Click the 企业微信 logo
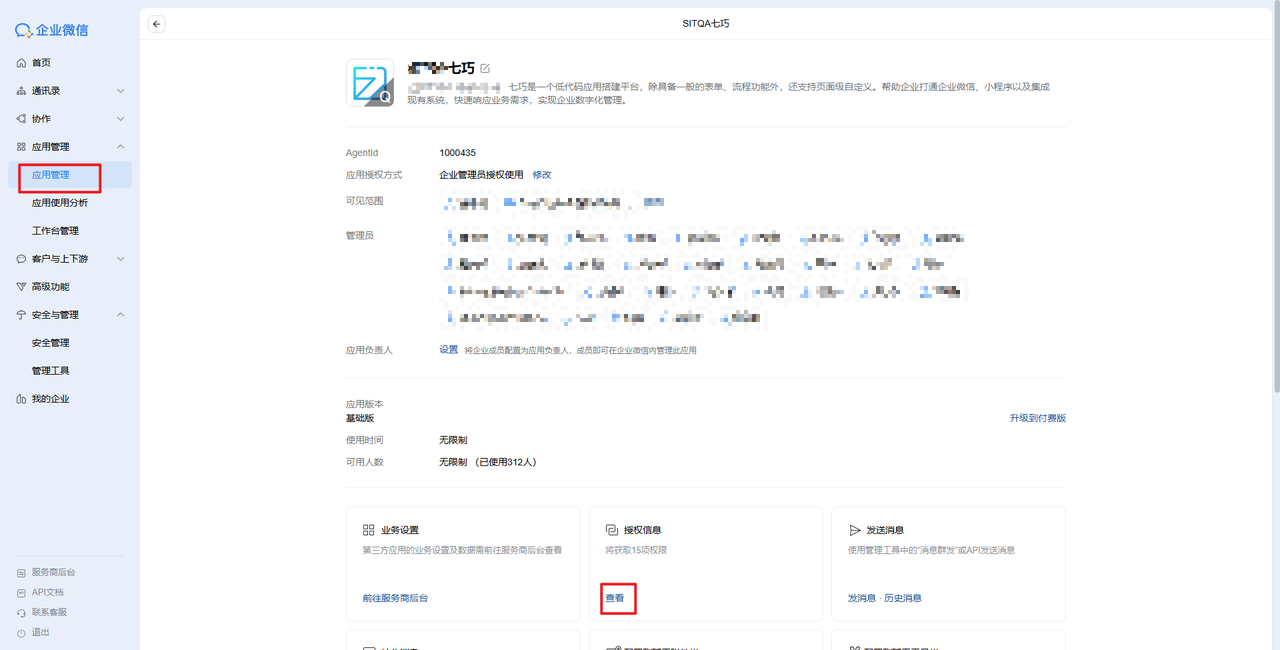1280x650 pixels. tap(52, 30)
